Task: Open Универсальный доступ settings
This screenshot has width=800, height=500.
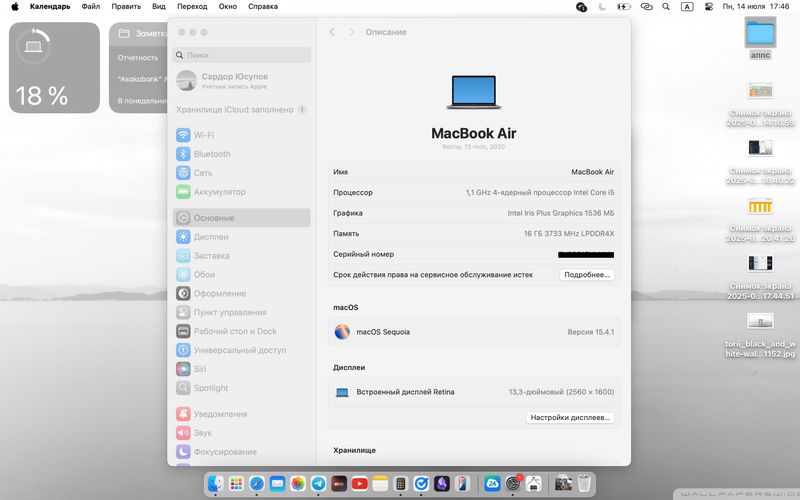Action: click(241, 350)
